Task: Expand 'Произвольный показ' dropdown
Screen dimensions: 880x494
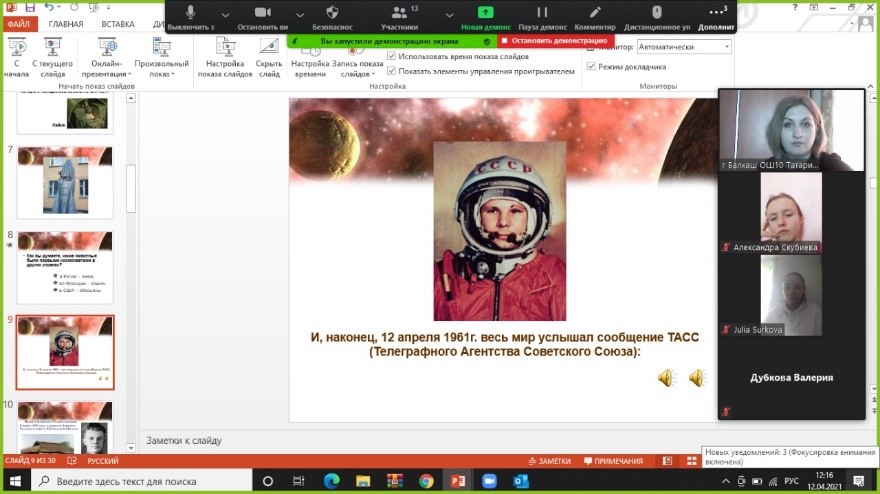Action: pyautogui.click(x=173, y=73)
